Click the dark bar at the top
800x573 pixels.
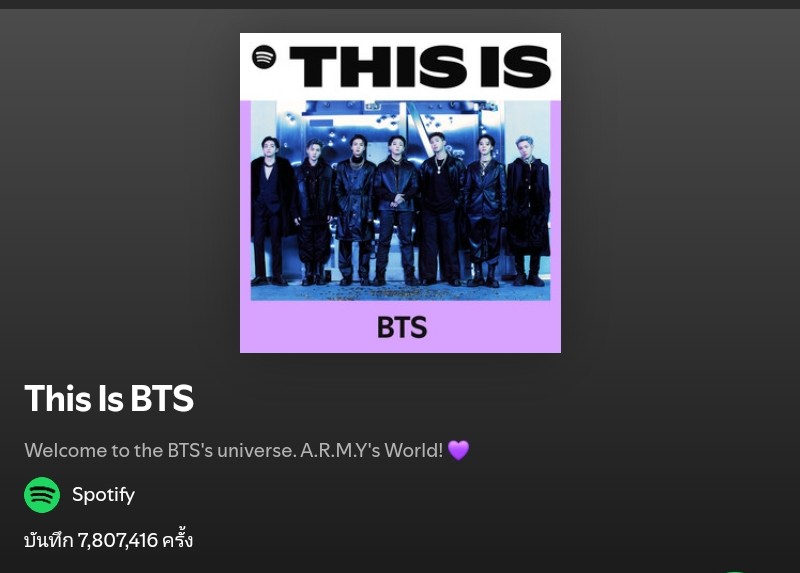(x=400, y=4)
